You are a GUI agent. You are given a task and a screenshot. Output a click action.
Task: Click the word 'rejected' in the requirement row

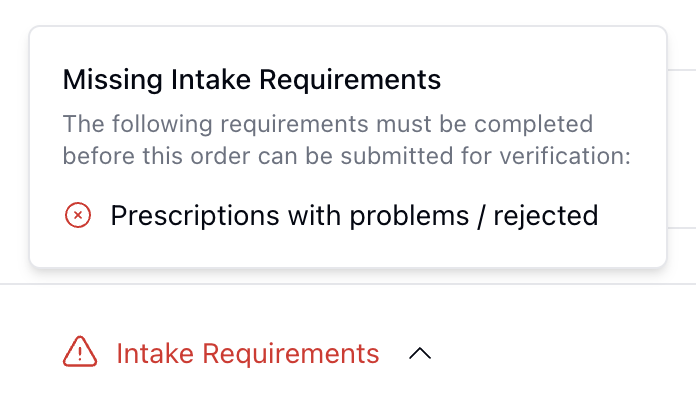(x=548, y=215)
